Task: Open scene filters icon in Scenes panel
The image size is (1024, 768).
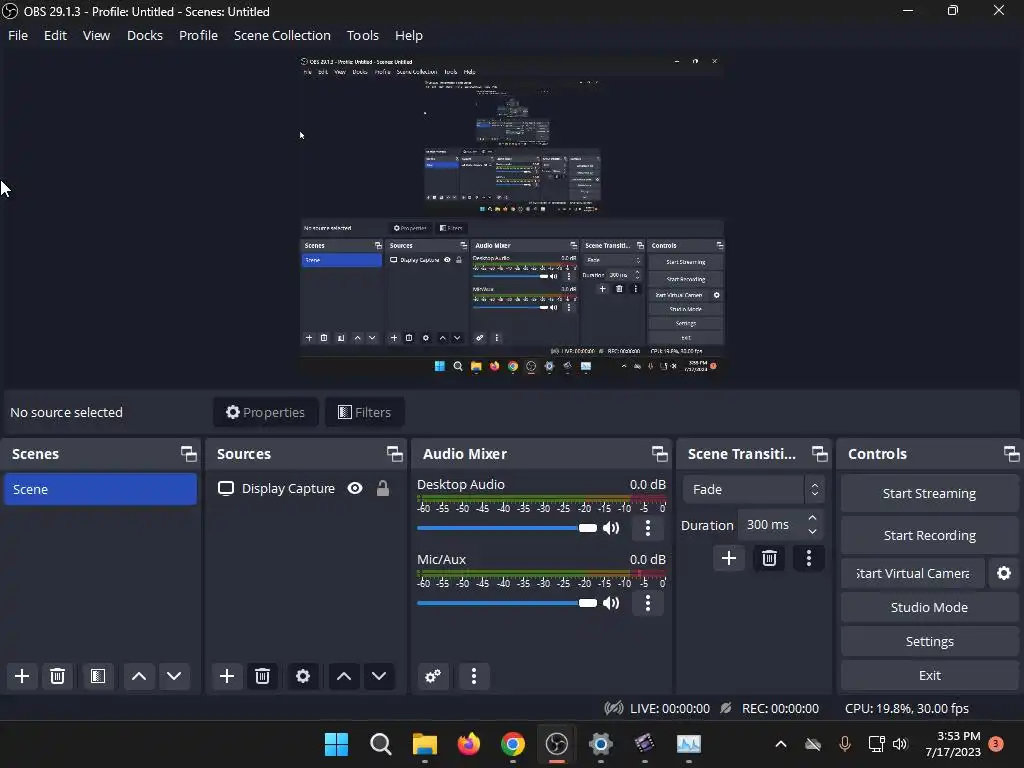Action: coord(98,676)
